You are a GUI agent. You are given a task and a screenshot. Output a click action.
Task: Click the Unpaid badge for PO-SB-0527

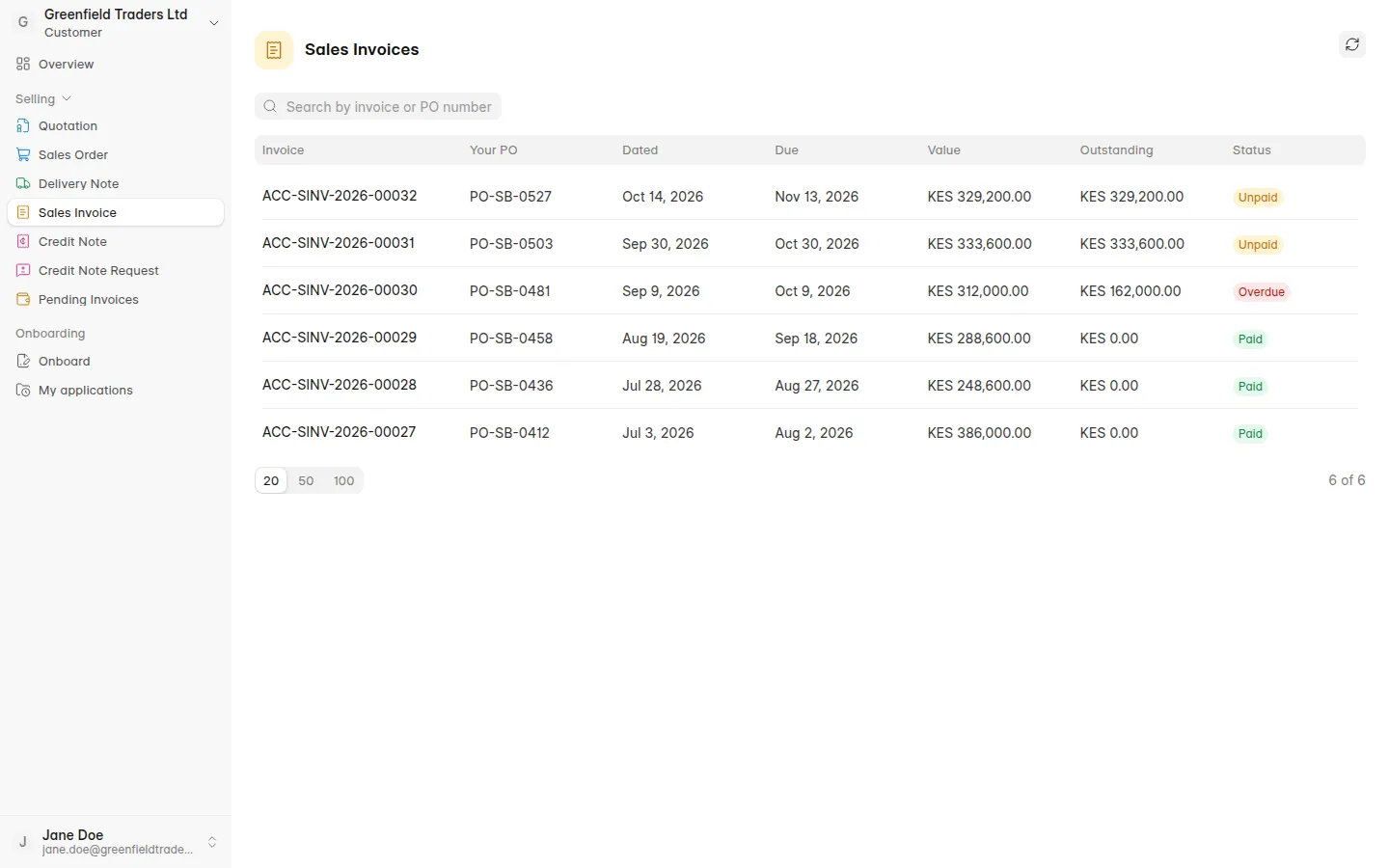(x=1258, y=198)
